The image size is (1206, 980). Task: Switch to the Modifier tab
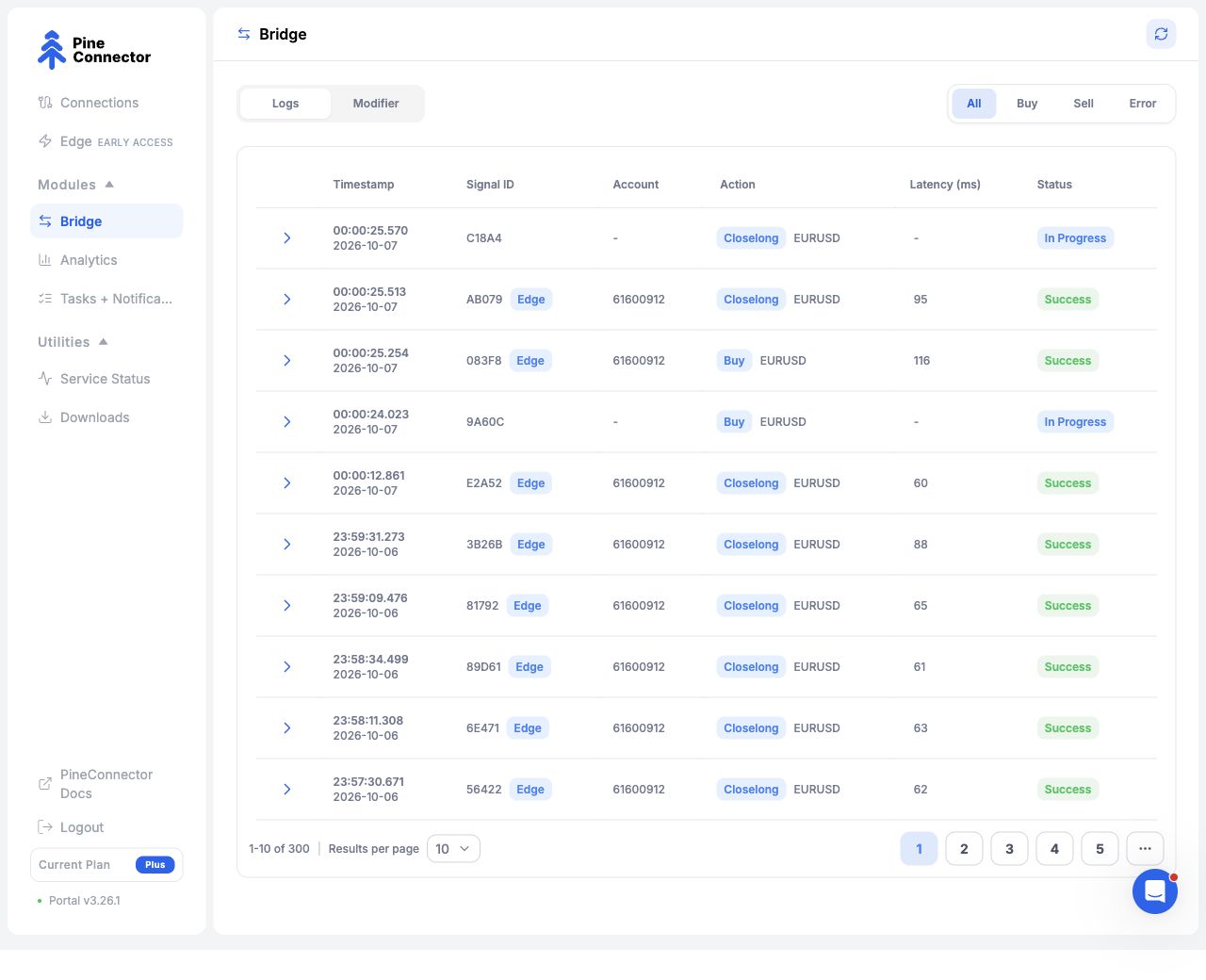point(376,104)
